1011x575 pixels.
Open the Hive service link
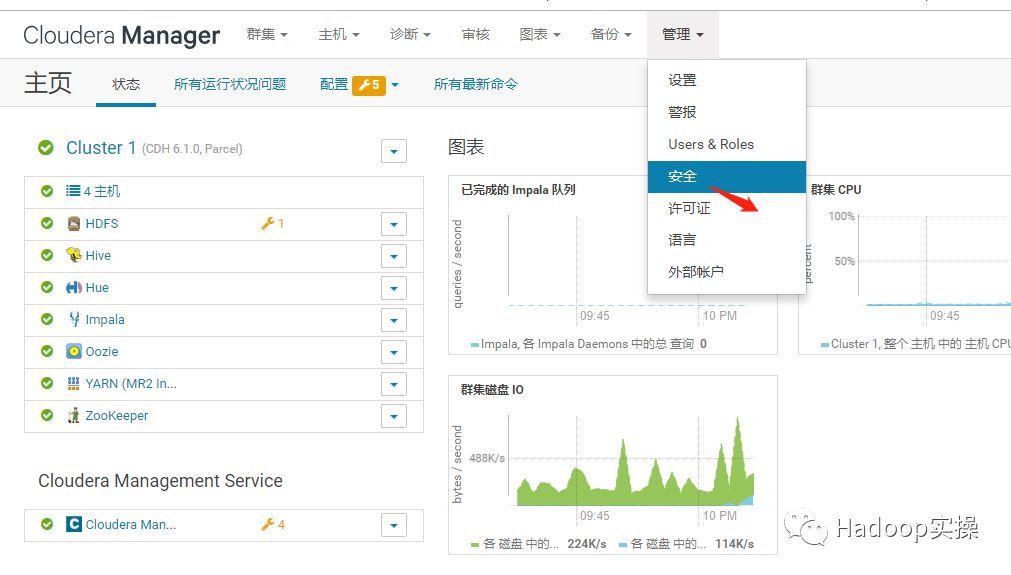98,256
